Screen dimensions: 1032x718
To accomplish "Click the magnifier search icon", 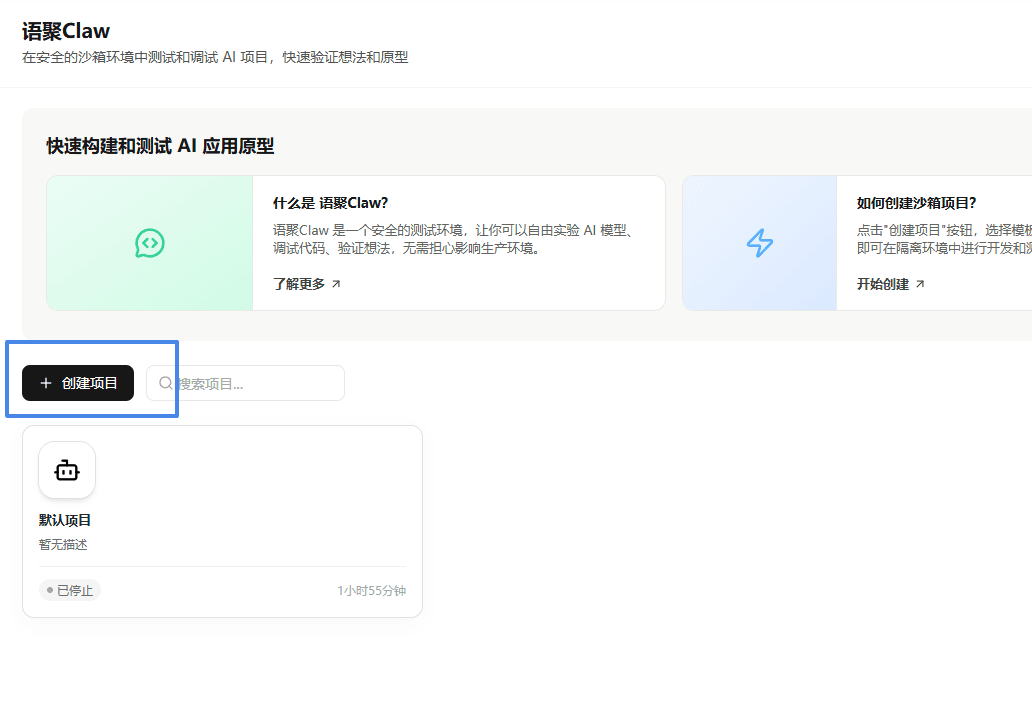I will [166, 383].
